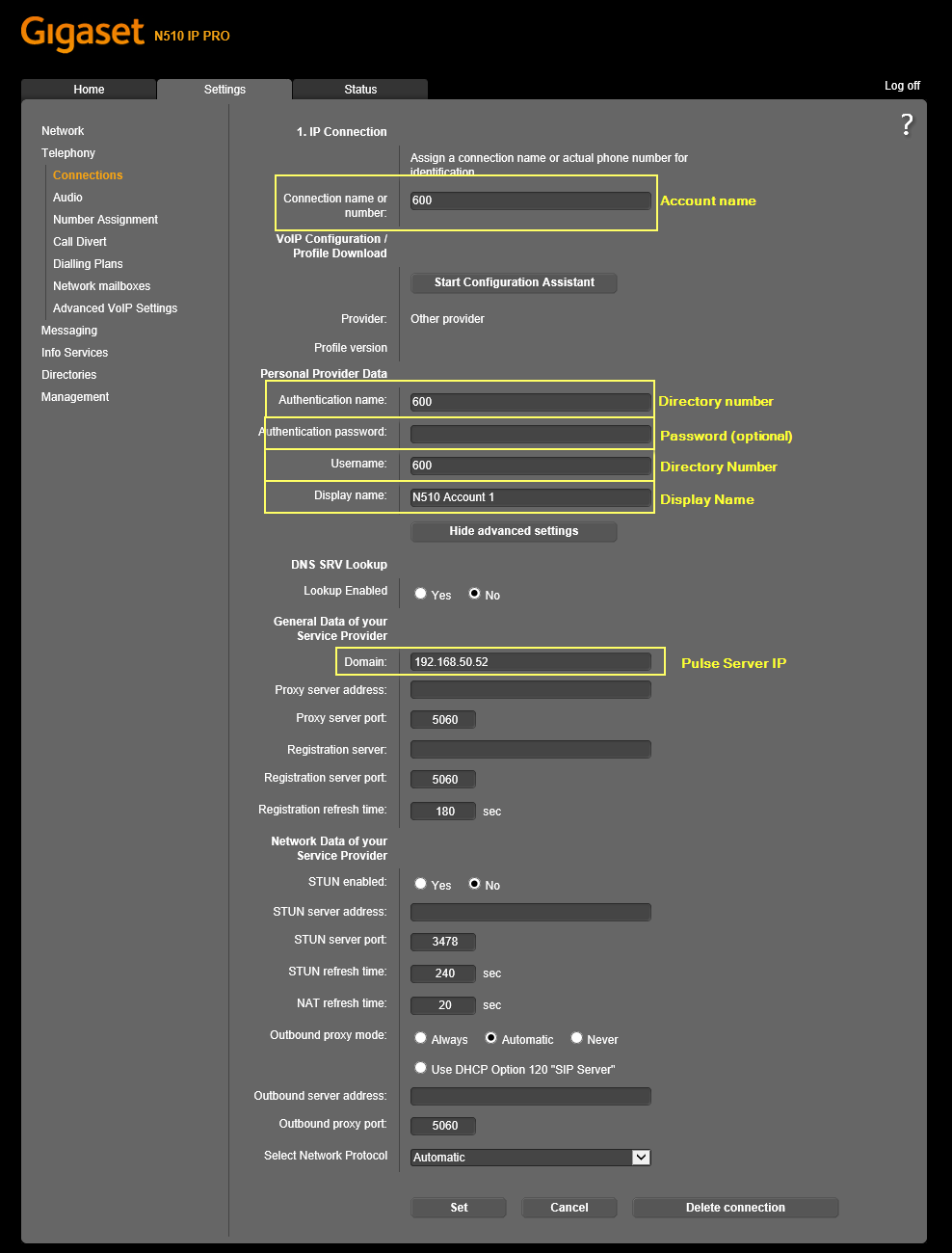Click Delete connection
Image resolution: width=952 pixels, height=1253 pixels.
[734, 1207]
